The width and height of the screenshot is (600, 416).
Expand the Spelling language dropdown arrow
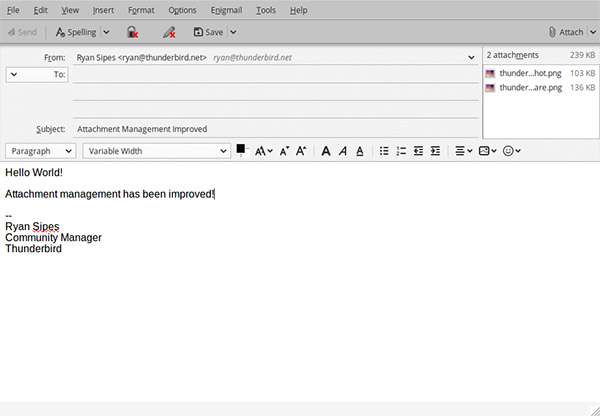point(106,32)
